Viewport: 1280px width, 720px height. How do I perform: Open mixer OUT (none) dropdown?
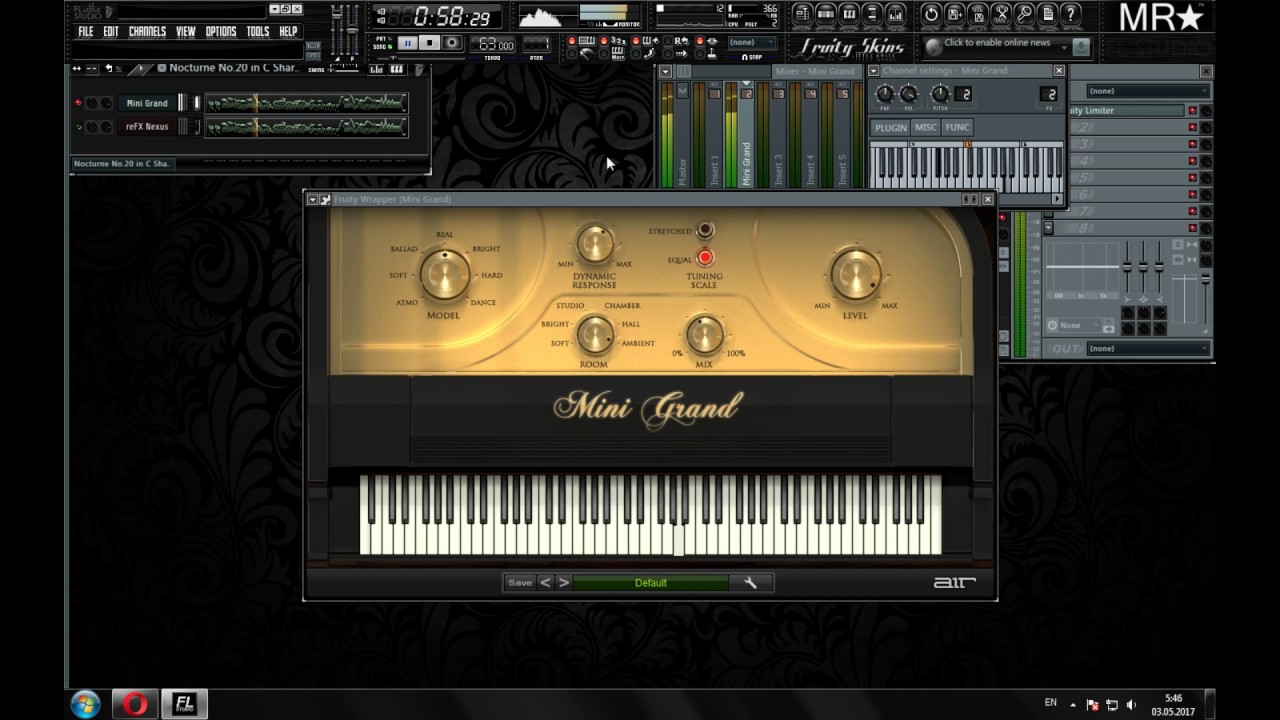pyautogui.click(x=1148, y=348)
